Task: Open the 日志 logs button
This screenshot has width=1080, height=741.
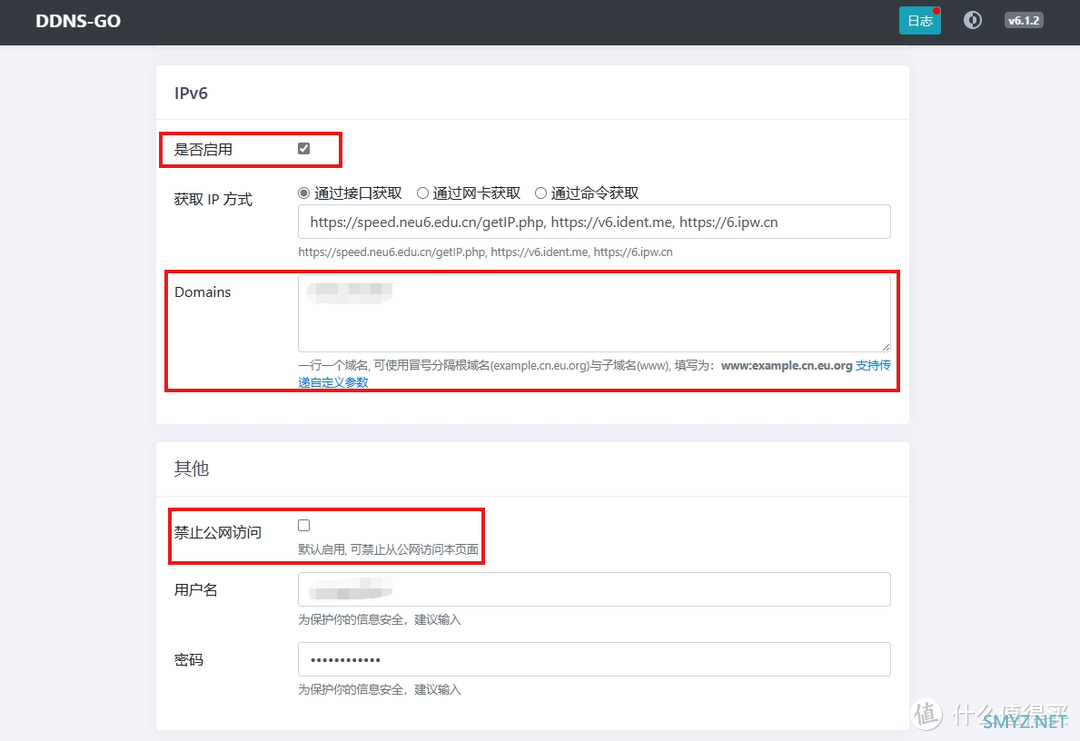Action: [x=919, y=20]
